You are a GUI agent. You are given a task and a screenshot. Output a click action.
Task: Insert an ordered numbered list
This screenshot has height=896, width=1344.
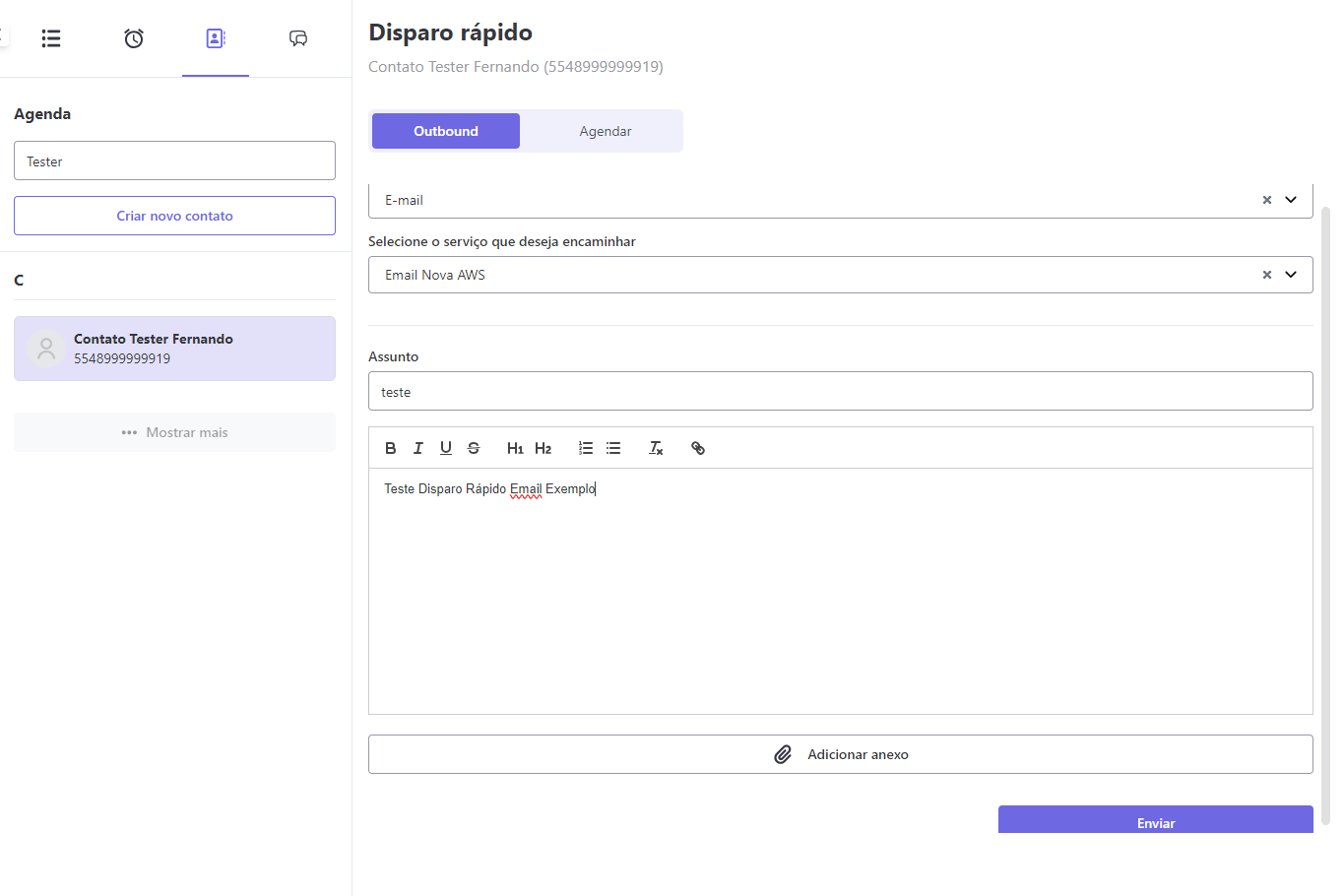[586, 448]
